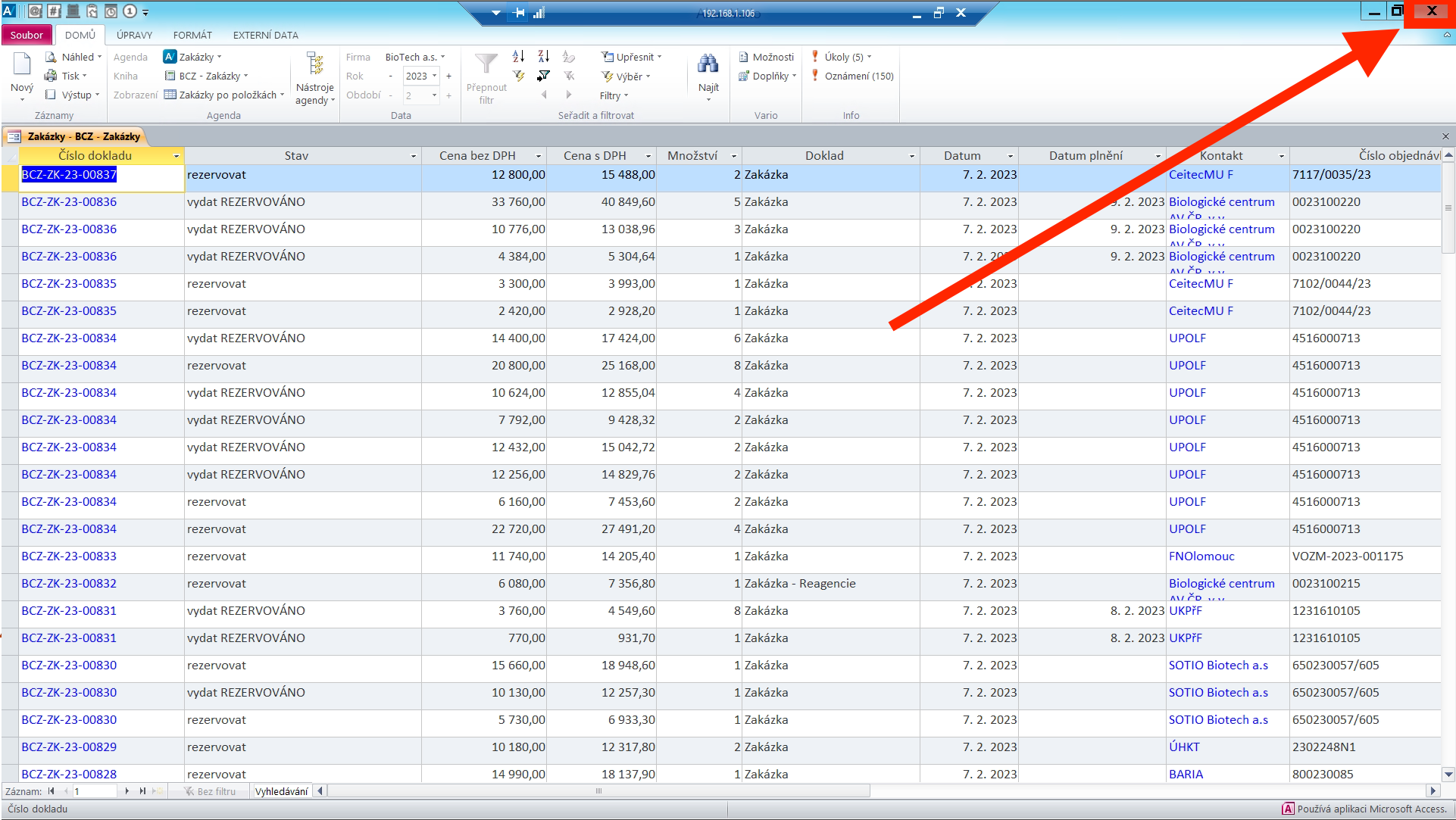Click the @ icon in quick access toolbar

[x=35, y=11]
